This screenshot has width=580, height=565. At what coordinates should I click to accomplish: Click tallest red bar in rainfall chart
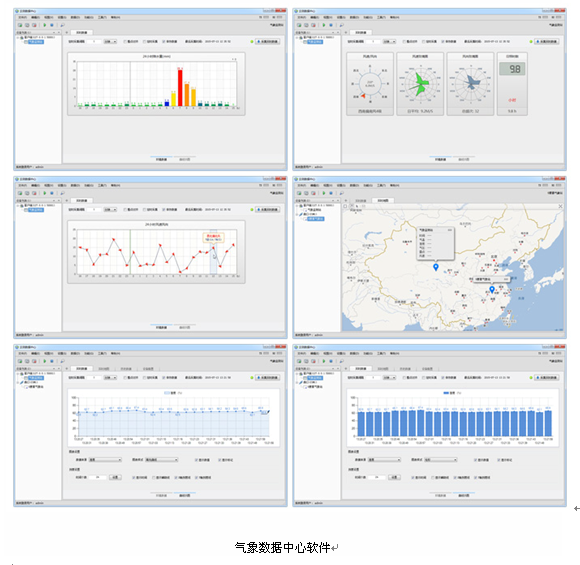tap(180, 87)
